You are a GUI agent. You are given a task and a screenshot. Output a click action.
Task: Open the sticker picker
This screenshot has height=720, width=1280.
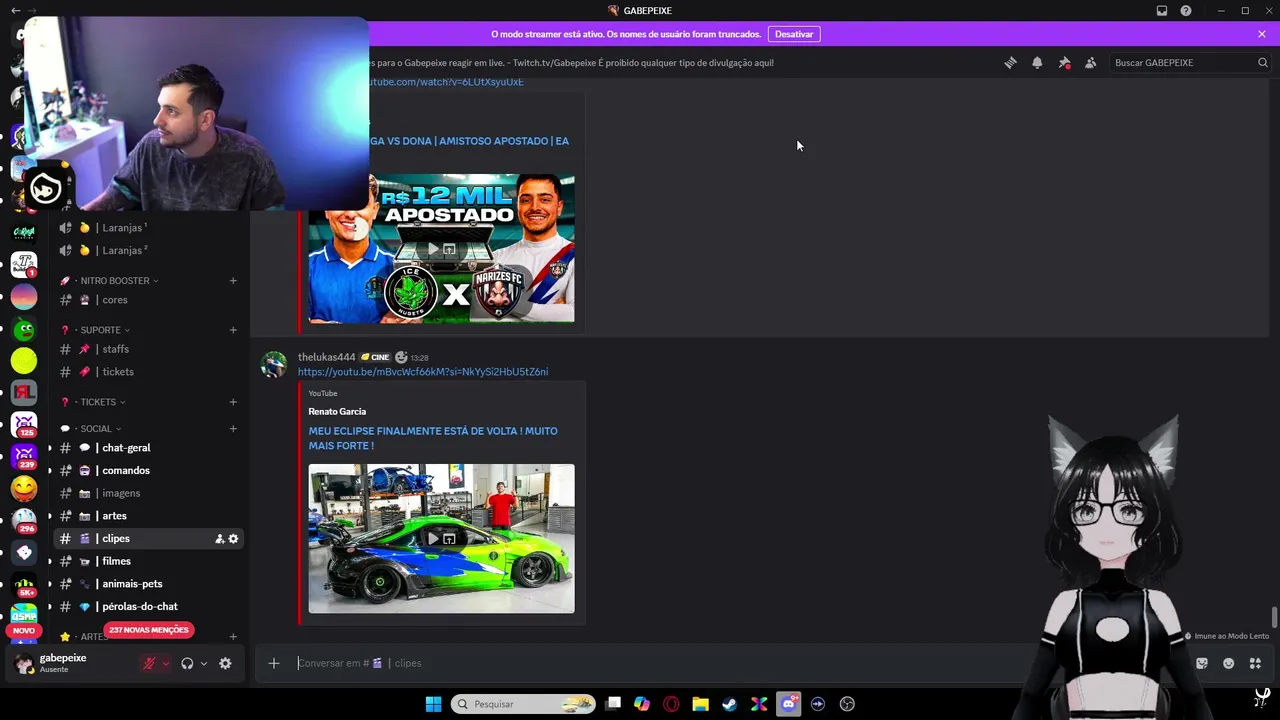pyautogui.click(x=1202, y=663)
